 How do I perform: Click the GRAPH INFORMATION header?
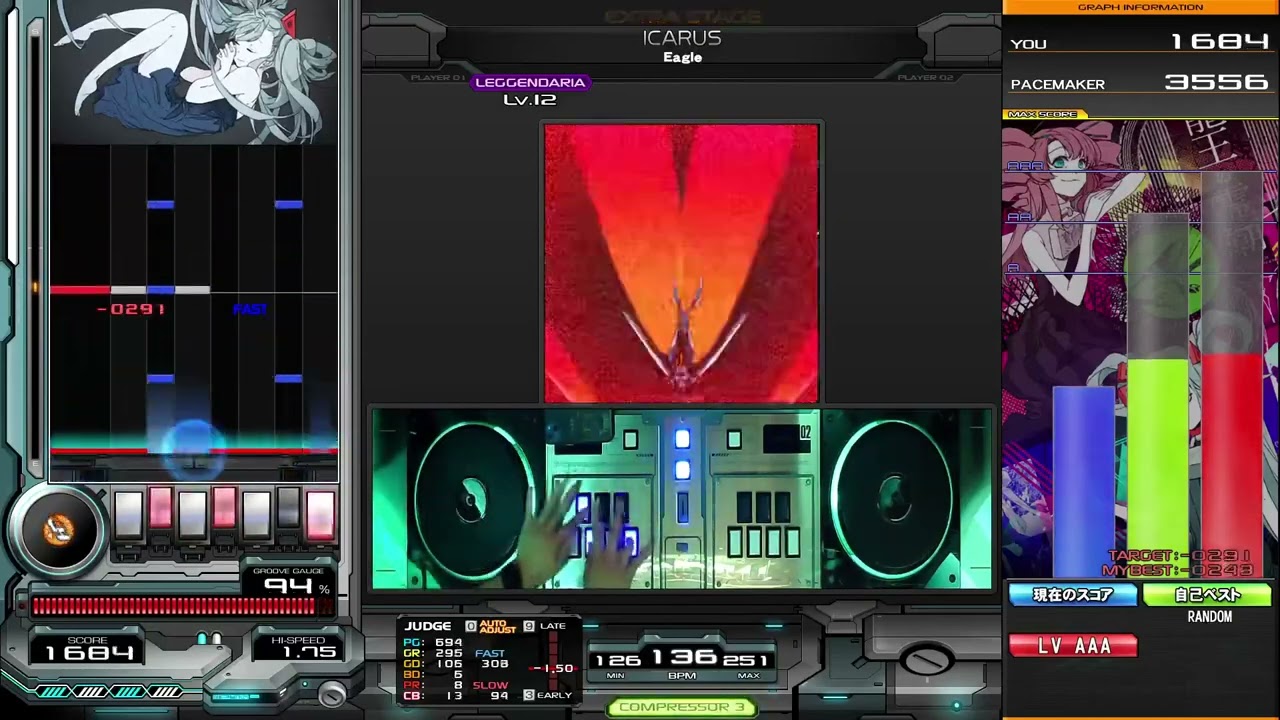tap(1140, 7)
